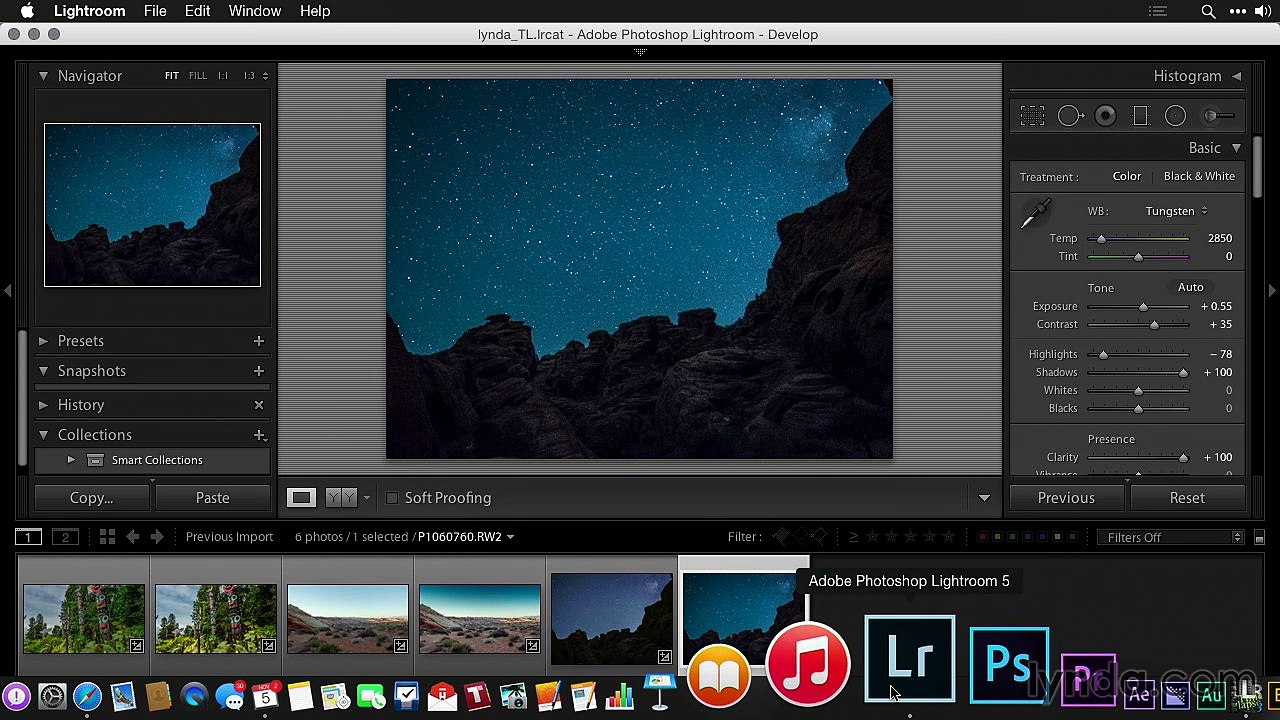Open Spotlight search in menu bar
Screen dimensions: 1280x720
tap(1208, 11)
